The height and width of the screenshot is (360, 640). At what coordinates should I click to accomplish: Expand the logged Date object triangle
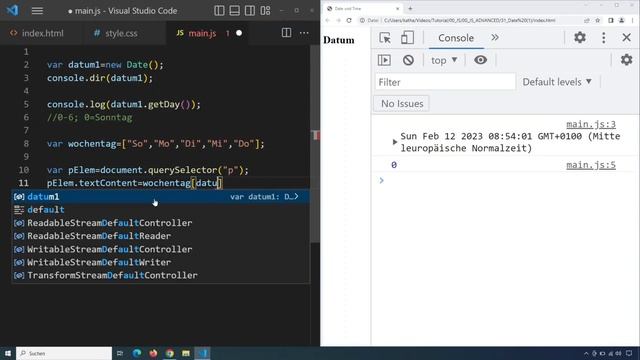(x=394, y=142)
